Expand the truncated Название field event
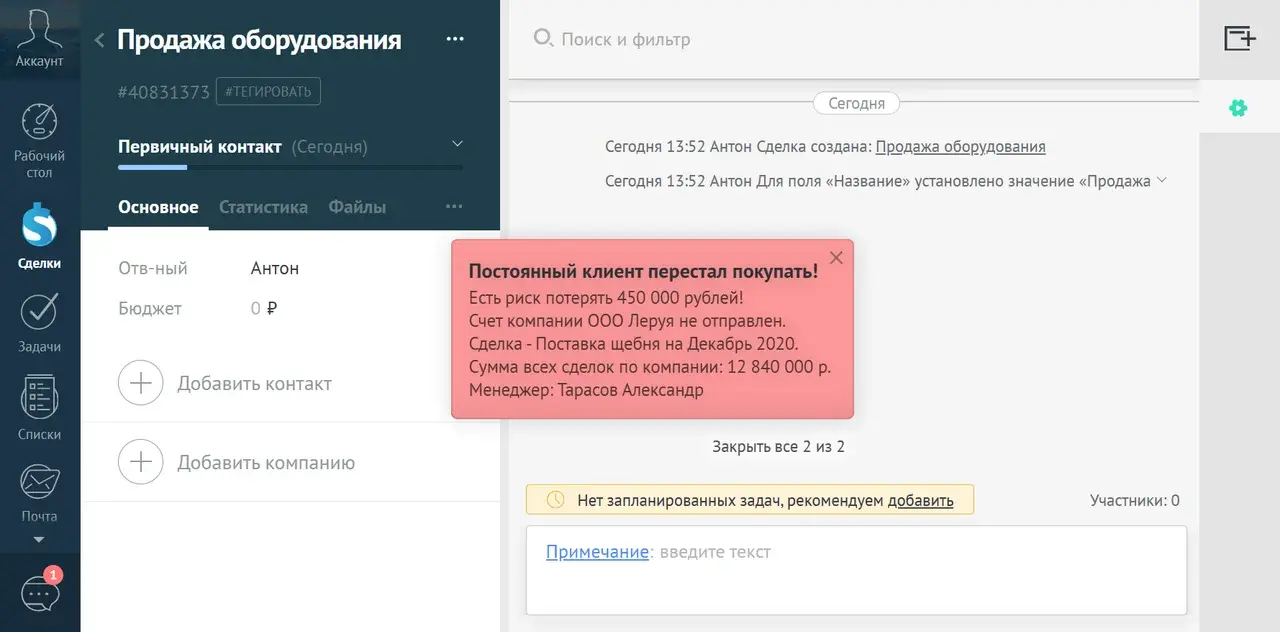The image size is (1280, 632). [x=1161, y=181]
